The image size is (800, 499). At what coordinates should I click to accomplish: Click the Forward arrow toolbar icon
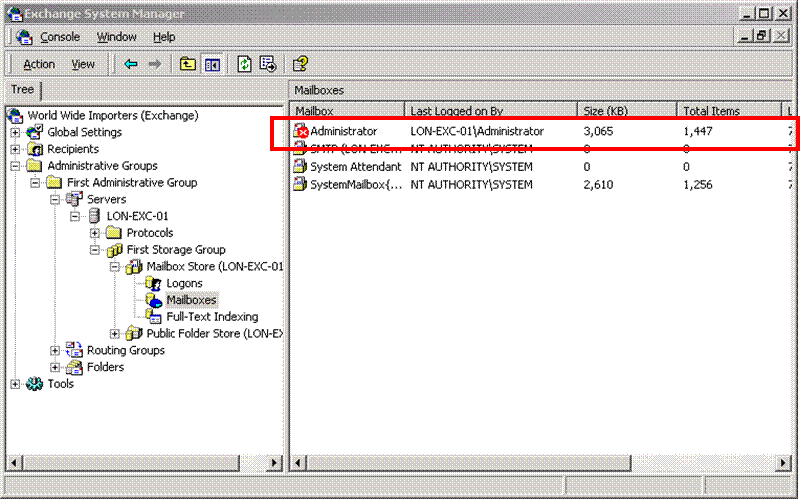click(x=155, y=64)
